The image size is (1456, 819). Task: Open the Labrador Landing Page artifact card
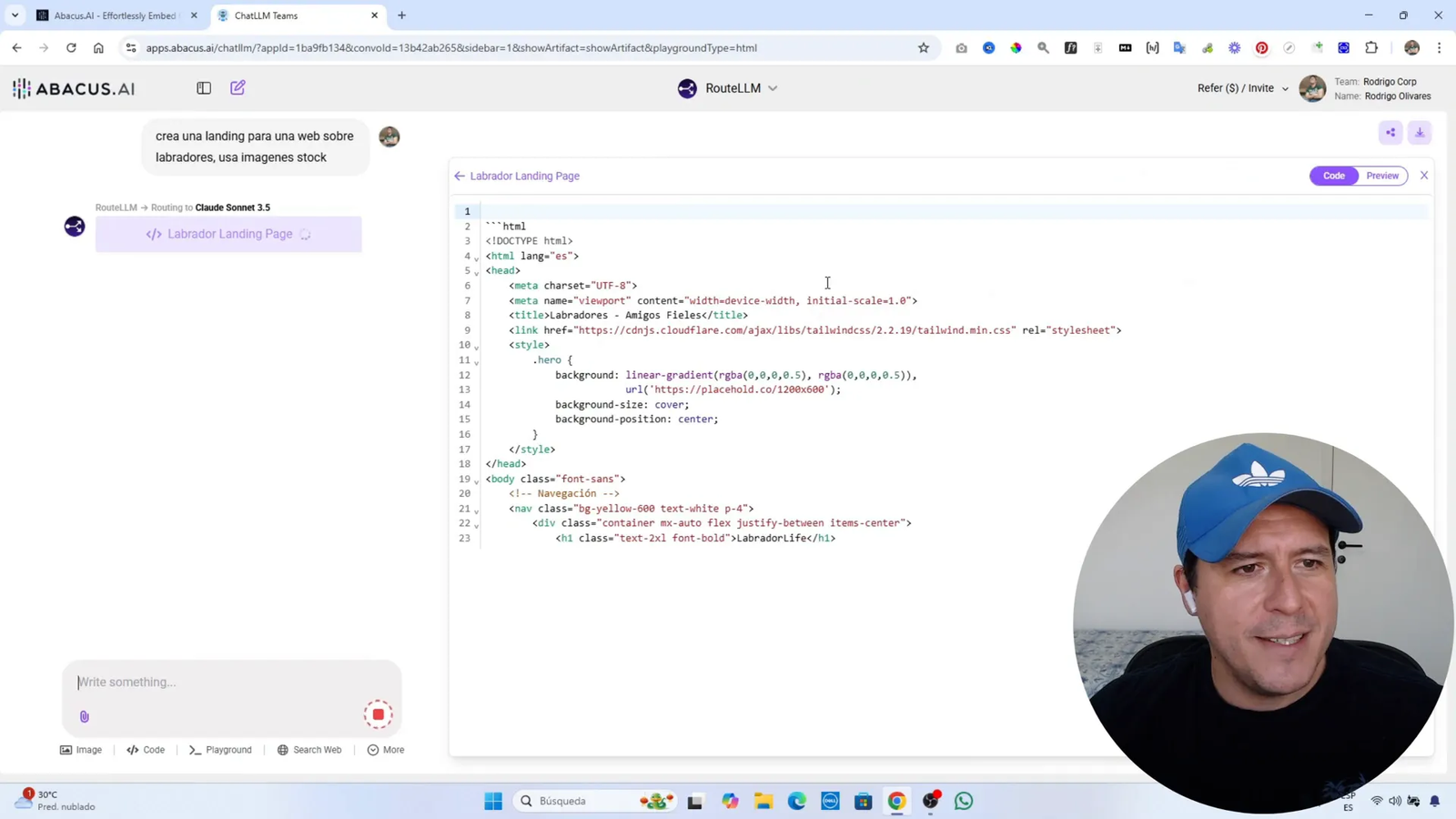pyautogui.click(x=228, y=234)
